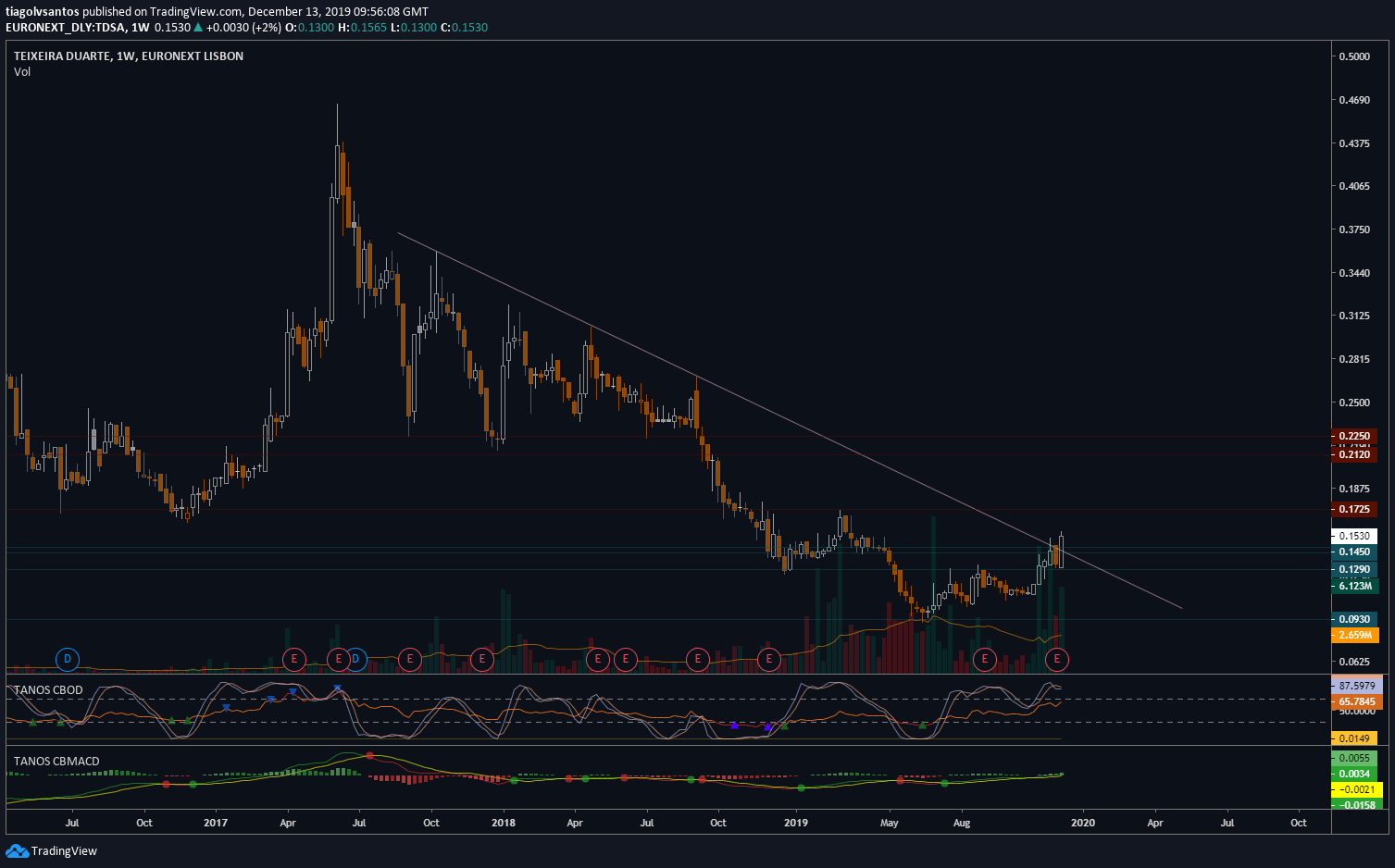Open author profile tiagolvsantos
Image resolution: width=1395 pixels, height=868 pixels.
click(43, 12)
